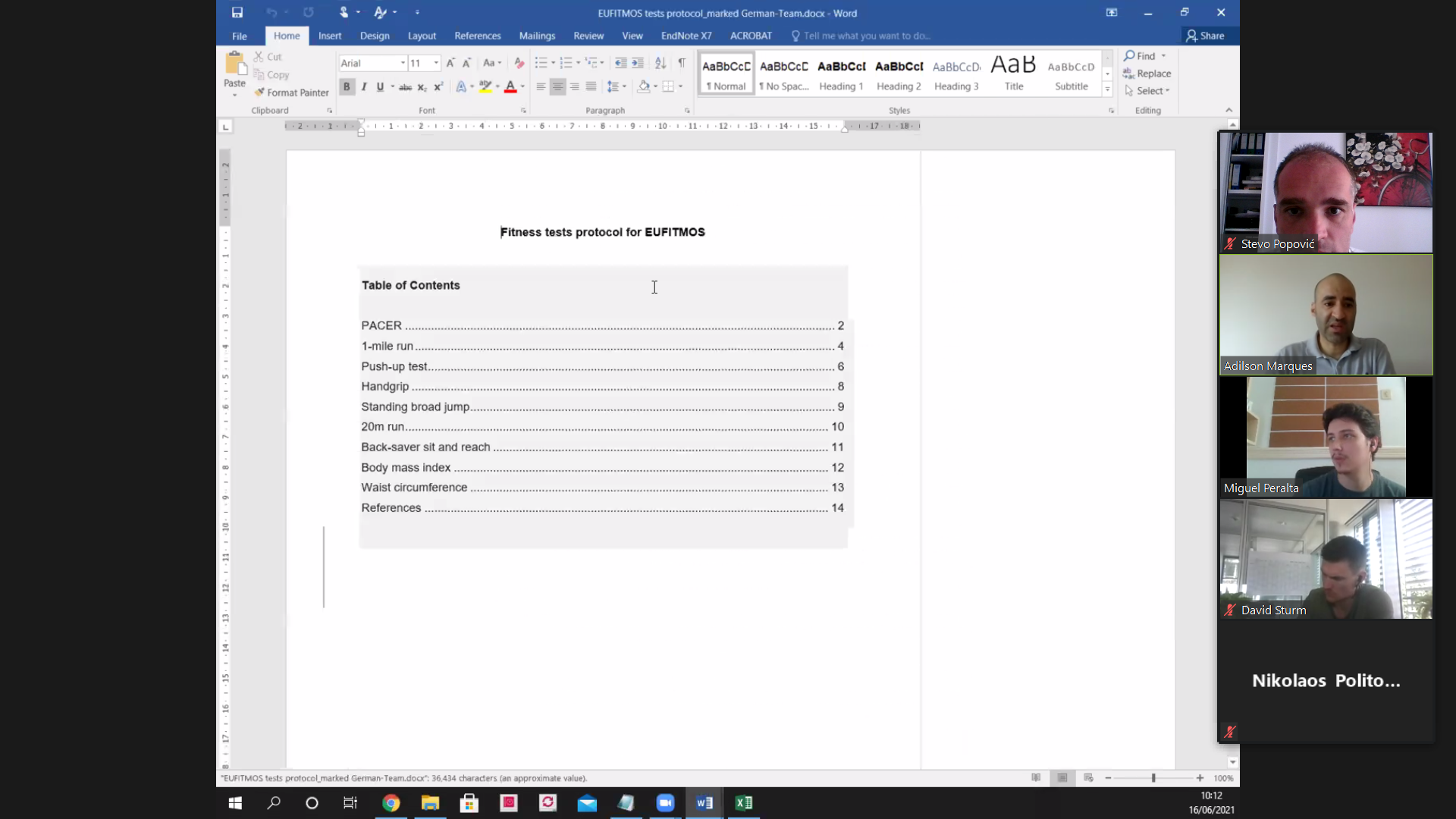
Task: Switch to the Design tab
Action: point(375,36)
